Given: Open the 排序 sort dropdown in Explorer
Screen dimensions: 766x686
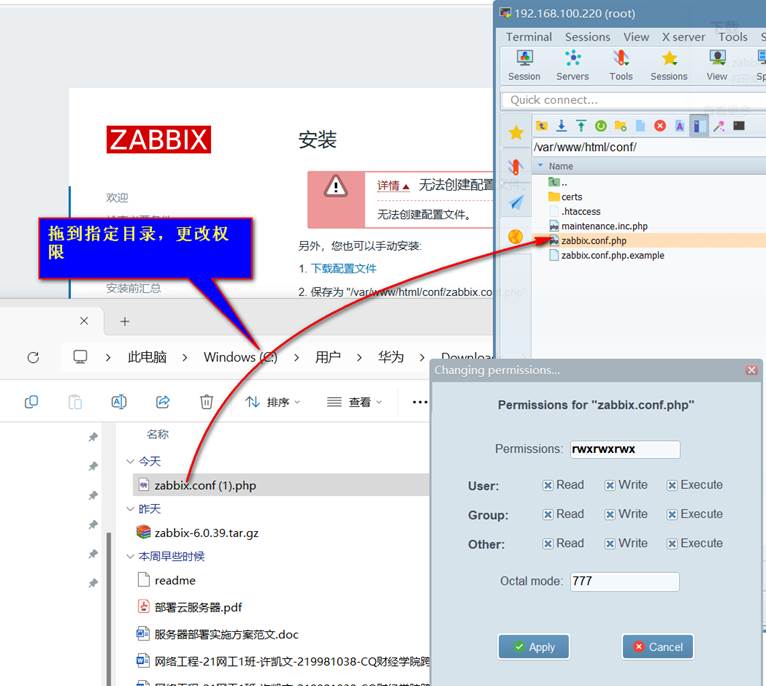Looking at the screenshot, I should point(273,402).
